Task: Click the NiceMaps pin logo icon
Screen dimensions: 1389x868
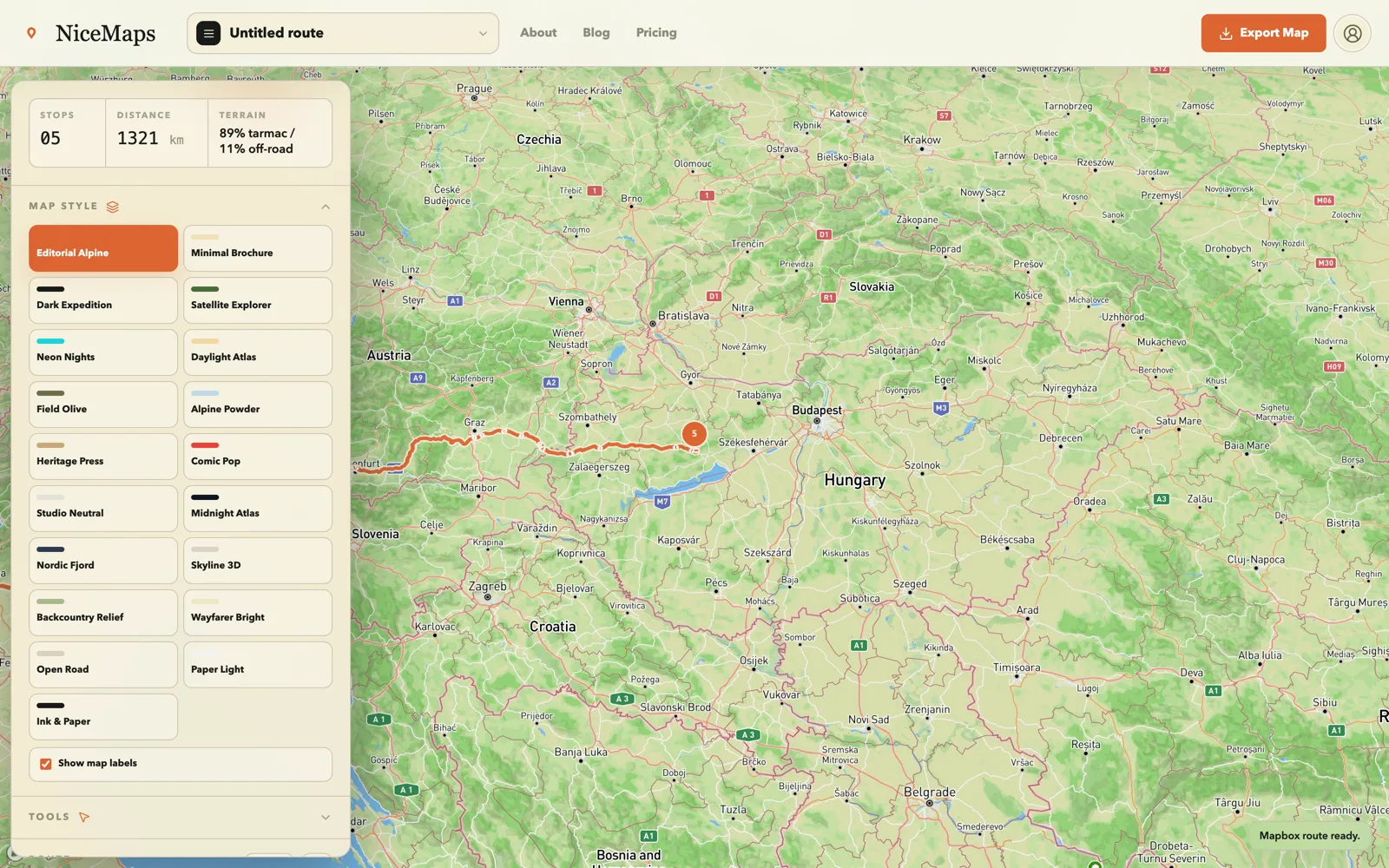Action: point(31,33)
